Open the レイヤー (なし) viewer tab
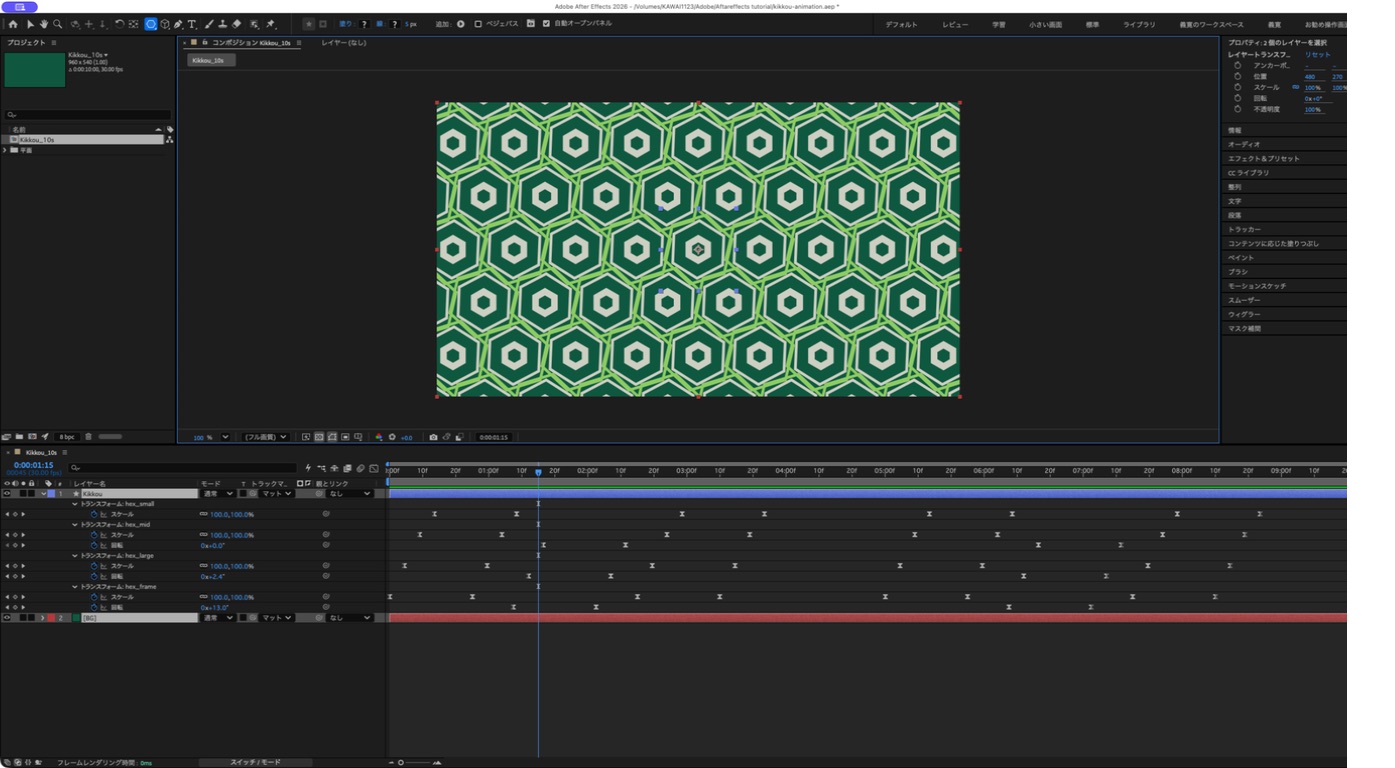Screen dimensions: 1395x768 (x=344, y=43)
